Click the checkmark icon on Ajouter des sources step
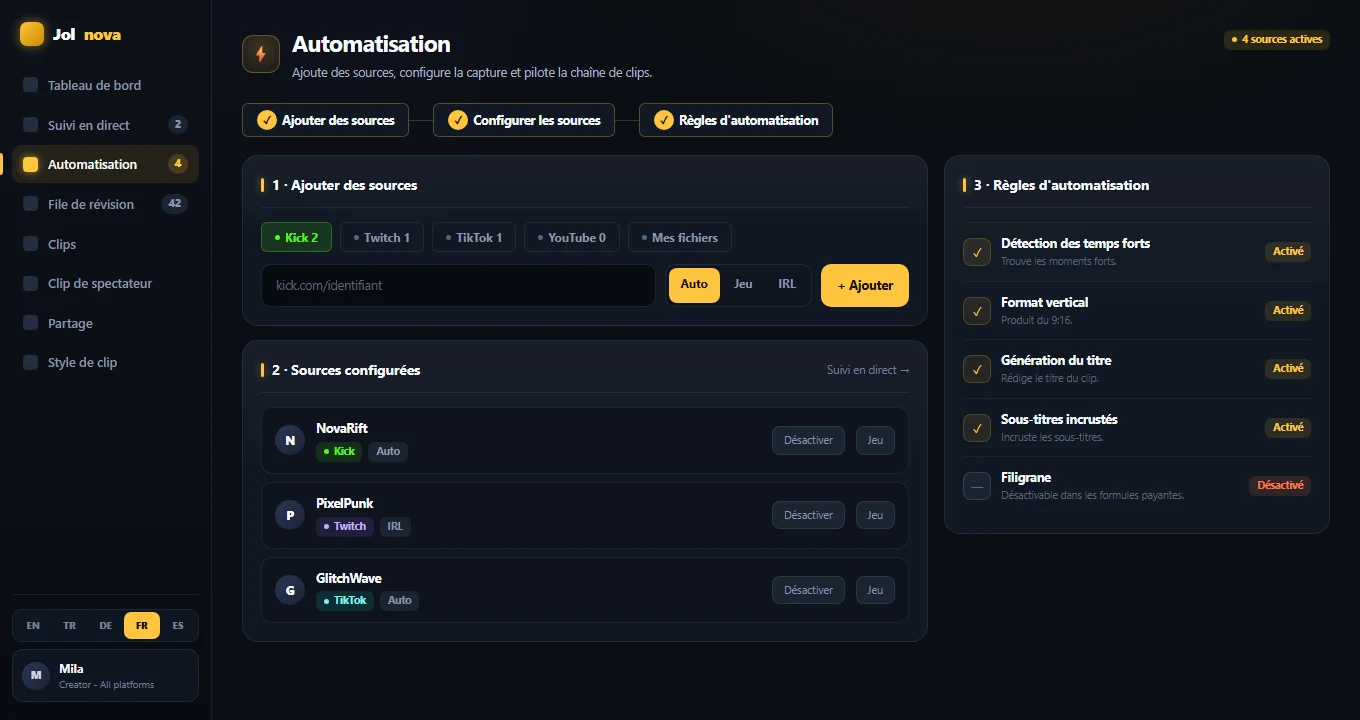Image resolution: width=1360 pixels, height=720 pixels. coord(267,120)
